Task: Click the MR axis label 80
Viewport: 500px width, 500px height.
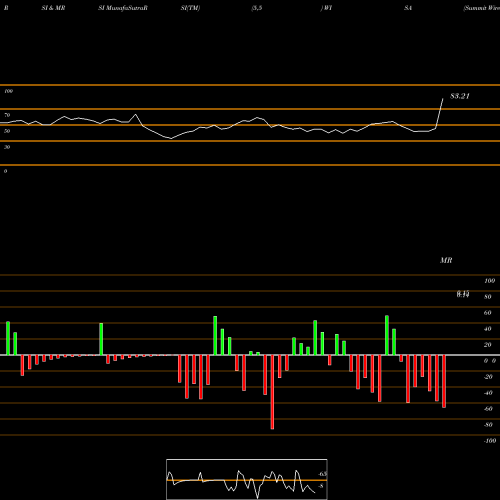Action: pos(488,297)
